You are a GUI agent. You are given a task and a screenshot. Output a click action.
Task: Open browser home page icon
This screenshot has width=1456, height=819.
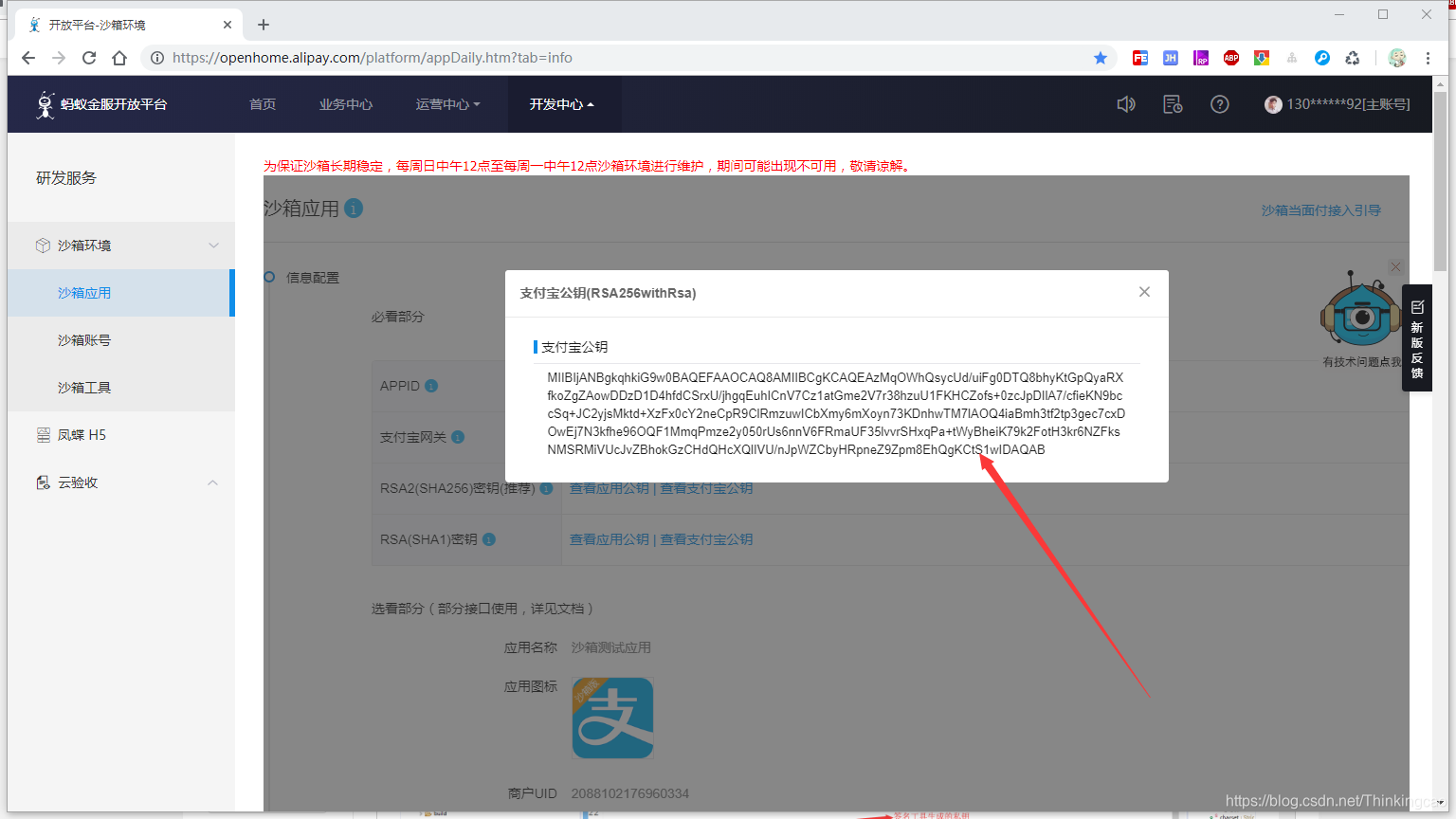(119, 58)
